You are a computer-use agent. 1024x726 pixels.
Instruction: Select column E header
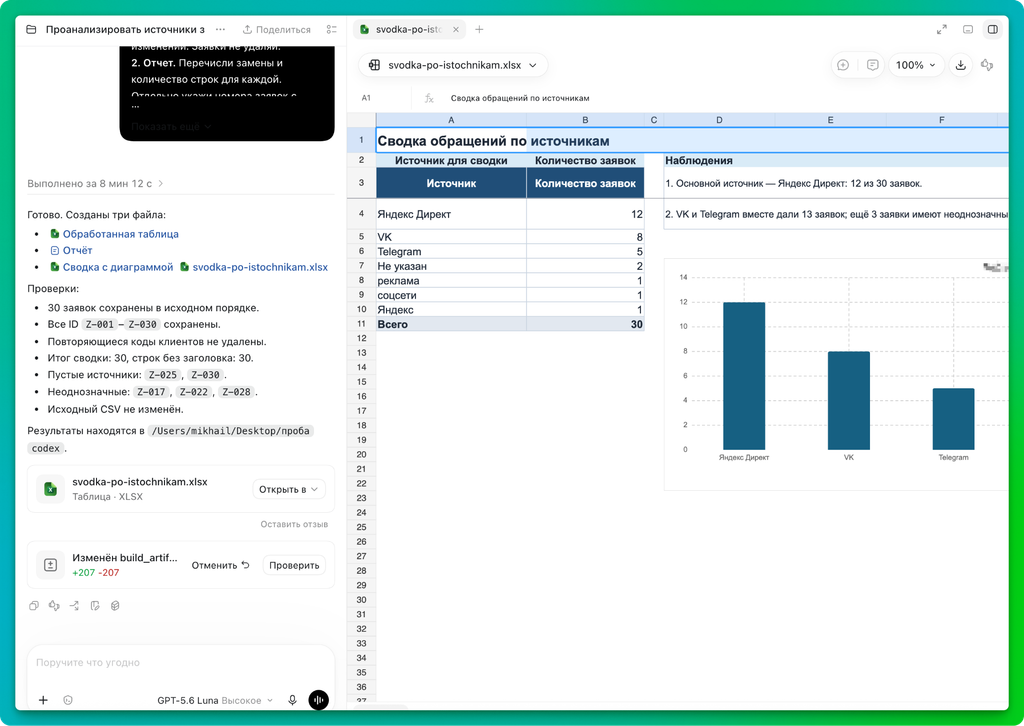pos(830,120)
